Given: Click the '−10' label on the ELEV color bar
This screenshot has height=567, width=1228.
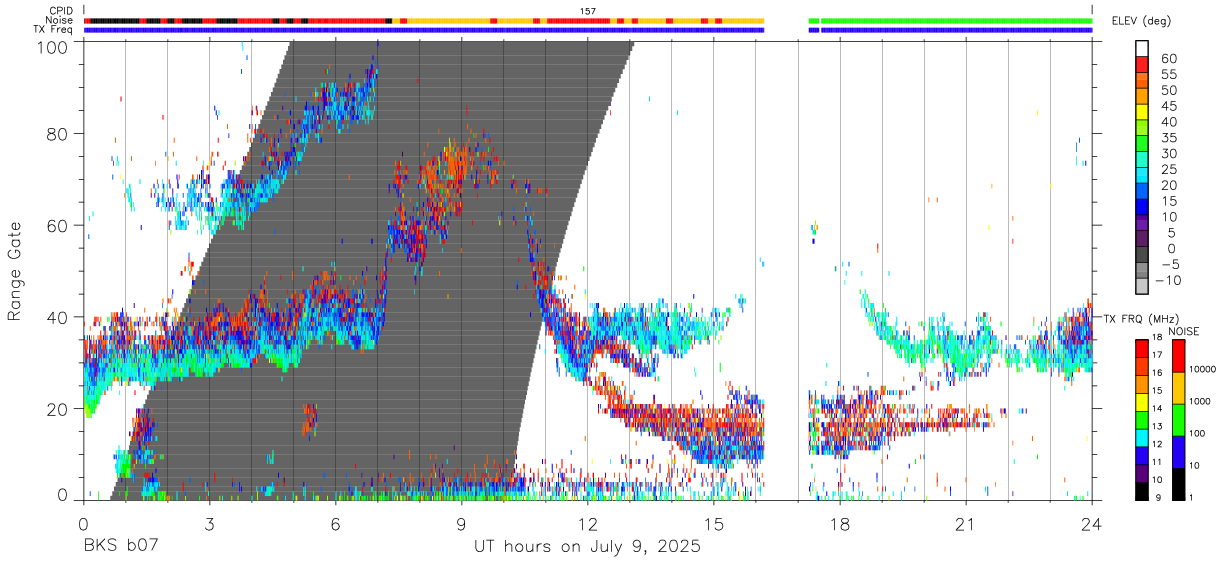Looking at the screenshot, I should click(x=1169, y=281).
